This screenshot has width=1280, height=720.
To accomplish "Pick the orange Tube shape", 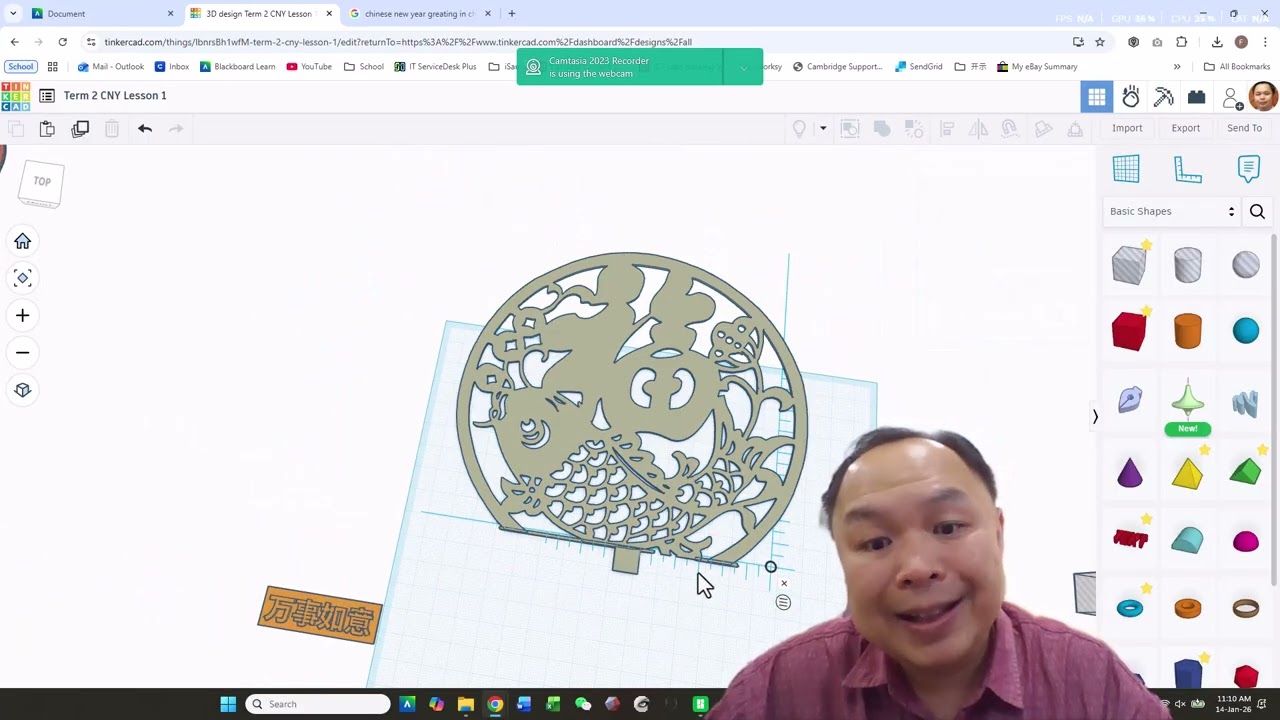I will (1187, 608).
